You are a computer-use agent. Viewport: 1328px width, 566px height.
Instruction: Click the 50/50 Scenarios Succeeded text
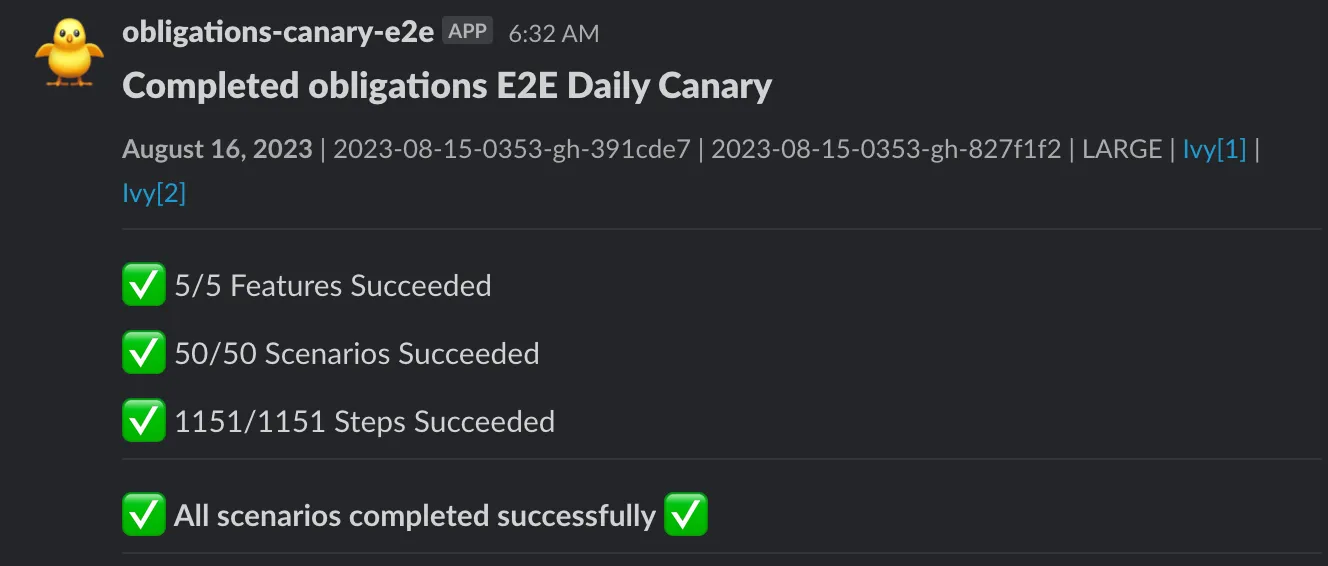tap(357, 354)
